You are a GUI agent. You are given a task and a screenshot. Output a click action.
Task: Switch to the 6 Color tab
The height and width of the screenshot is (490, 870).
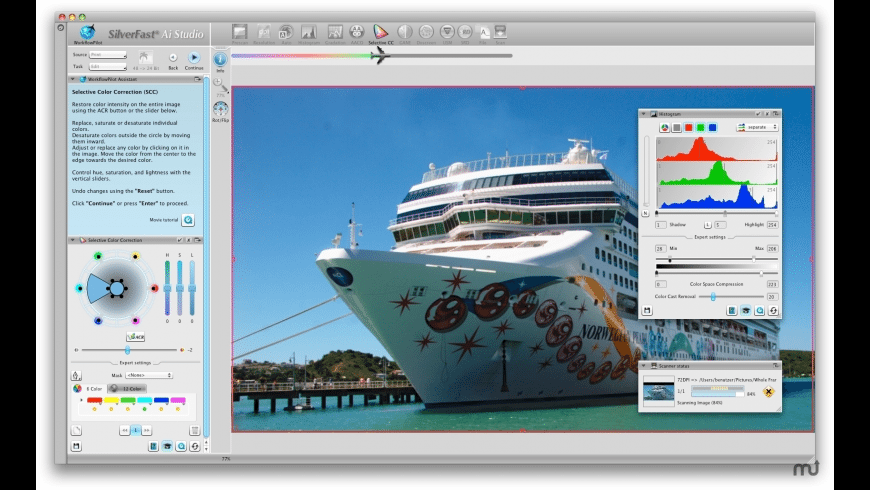coord(88,388)
